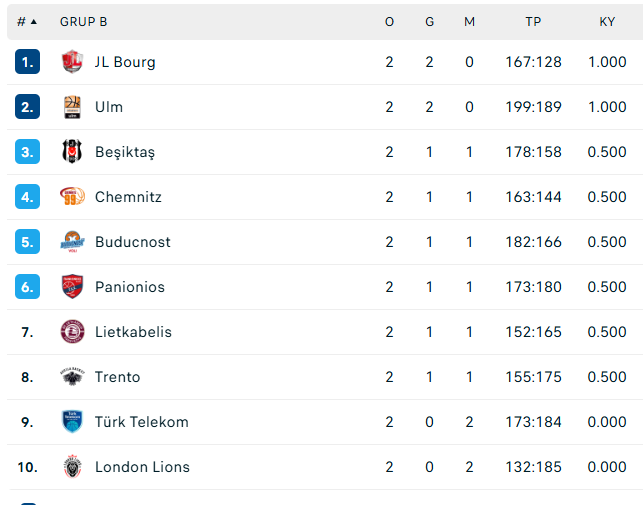Click the London Lions team logo
This screenshot has width=643, height=505.
tap(72, 467)
